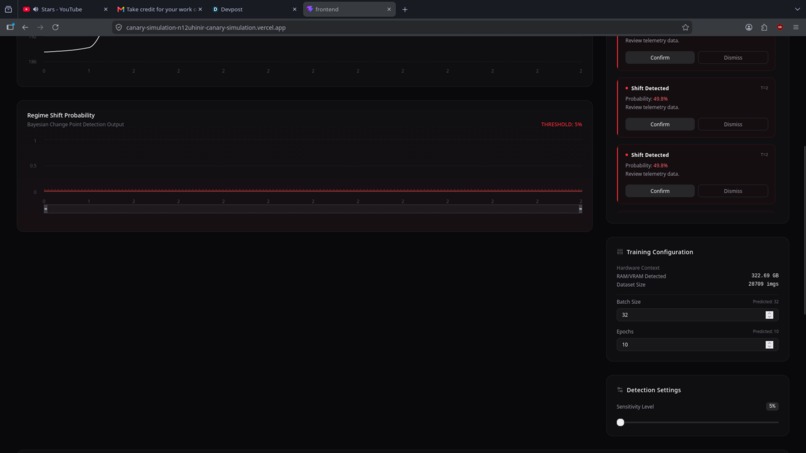806x453 pixels.
Task: Confirm the last Shift Detected alert
Action: tap(660, 191)
